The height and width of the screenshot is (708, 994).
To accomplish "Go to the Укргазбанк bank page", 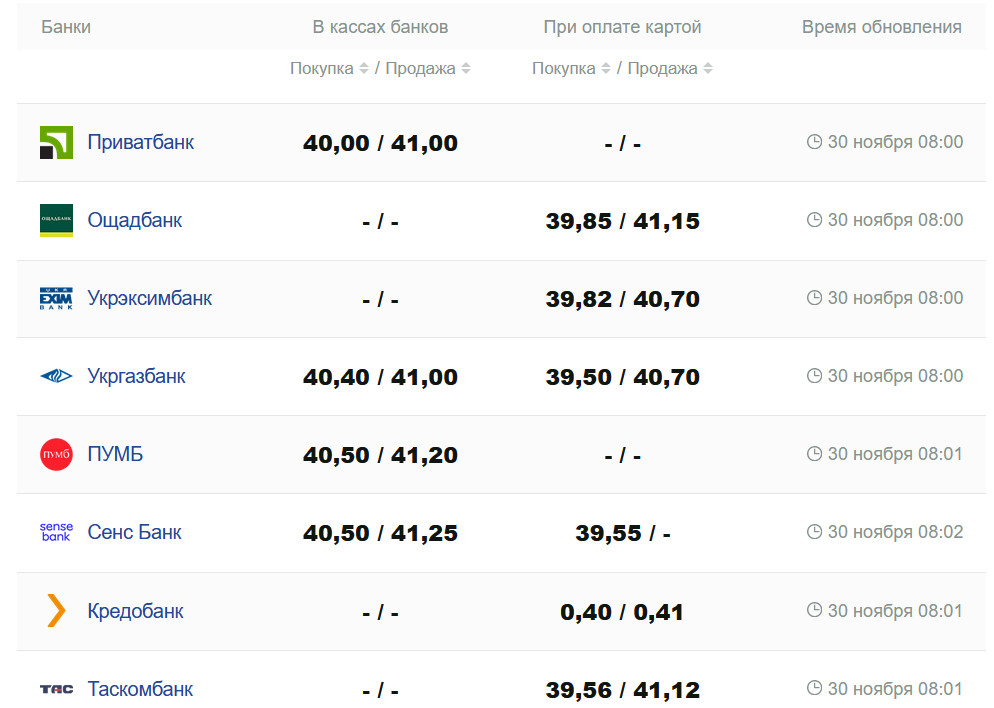I will click(137, 376).
